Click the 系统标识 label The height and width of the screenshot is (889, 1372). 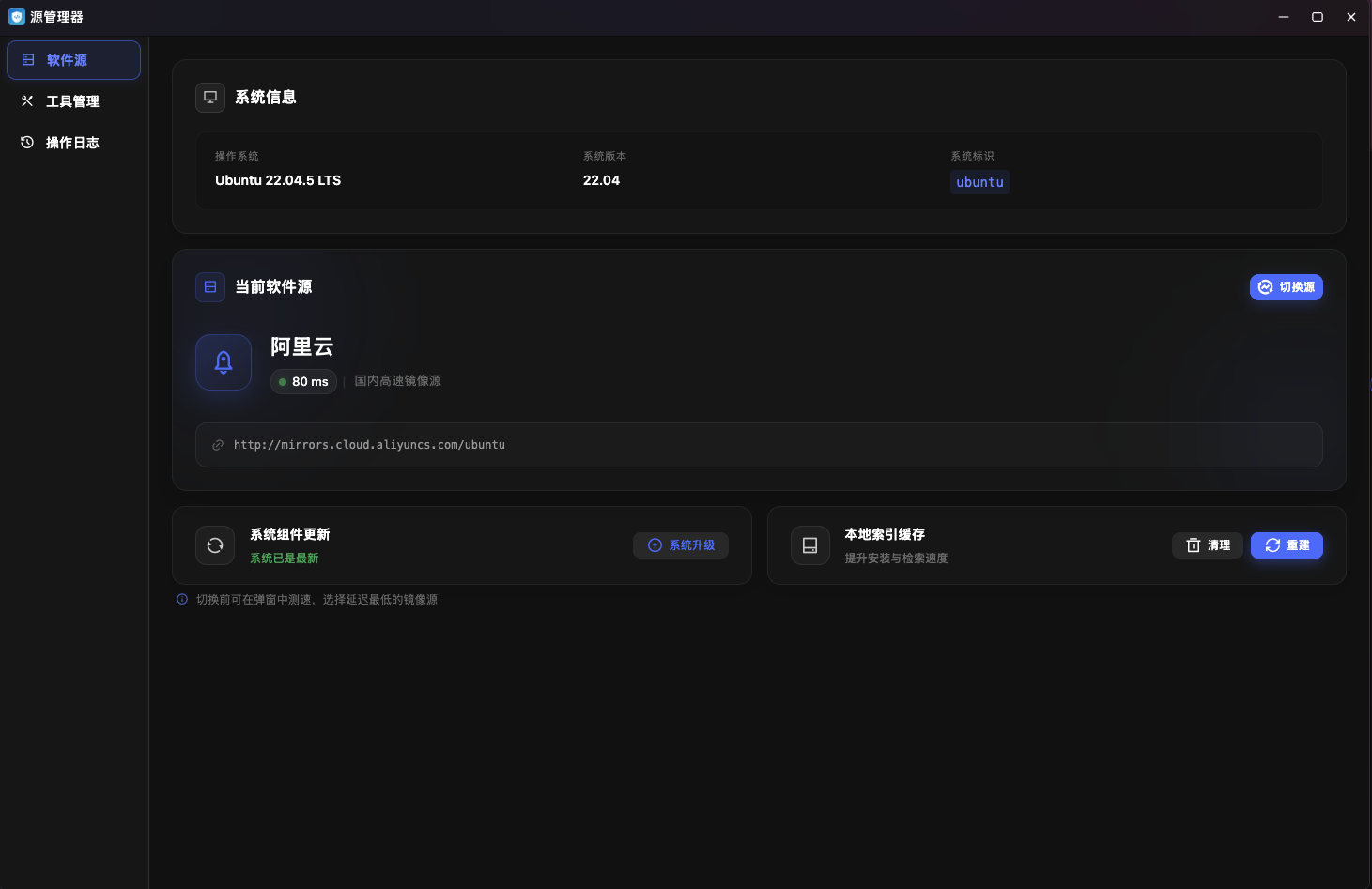pos(972,156)
